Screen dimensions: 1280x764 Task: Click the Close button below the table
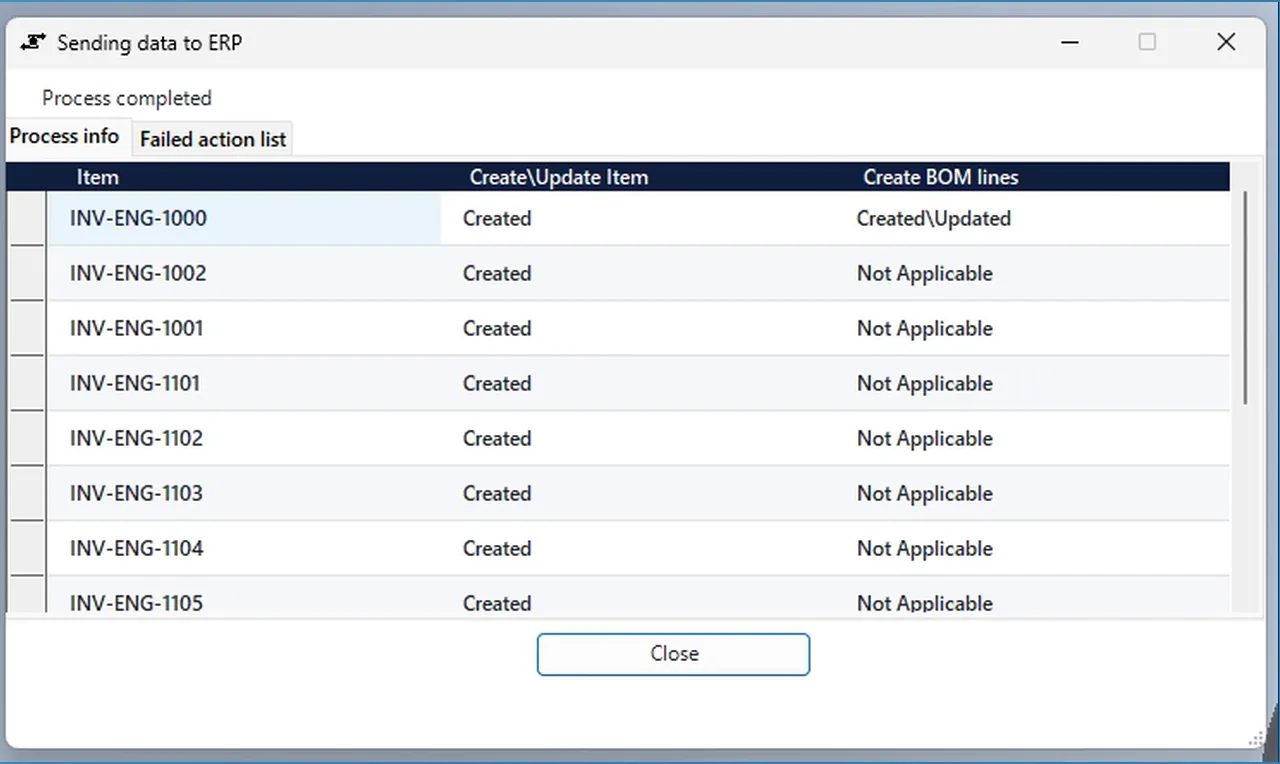pyautogui.click(x=673, y=654)
